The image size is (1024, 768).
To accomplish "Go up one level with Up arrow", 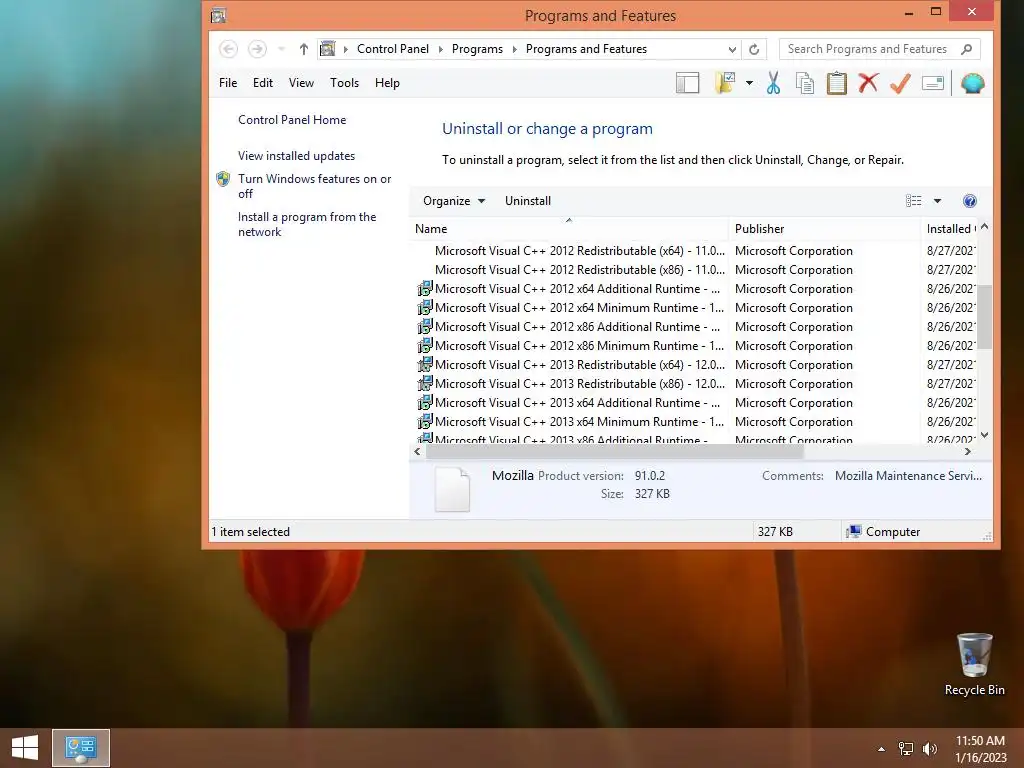I will pos(304,49).
